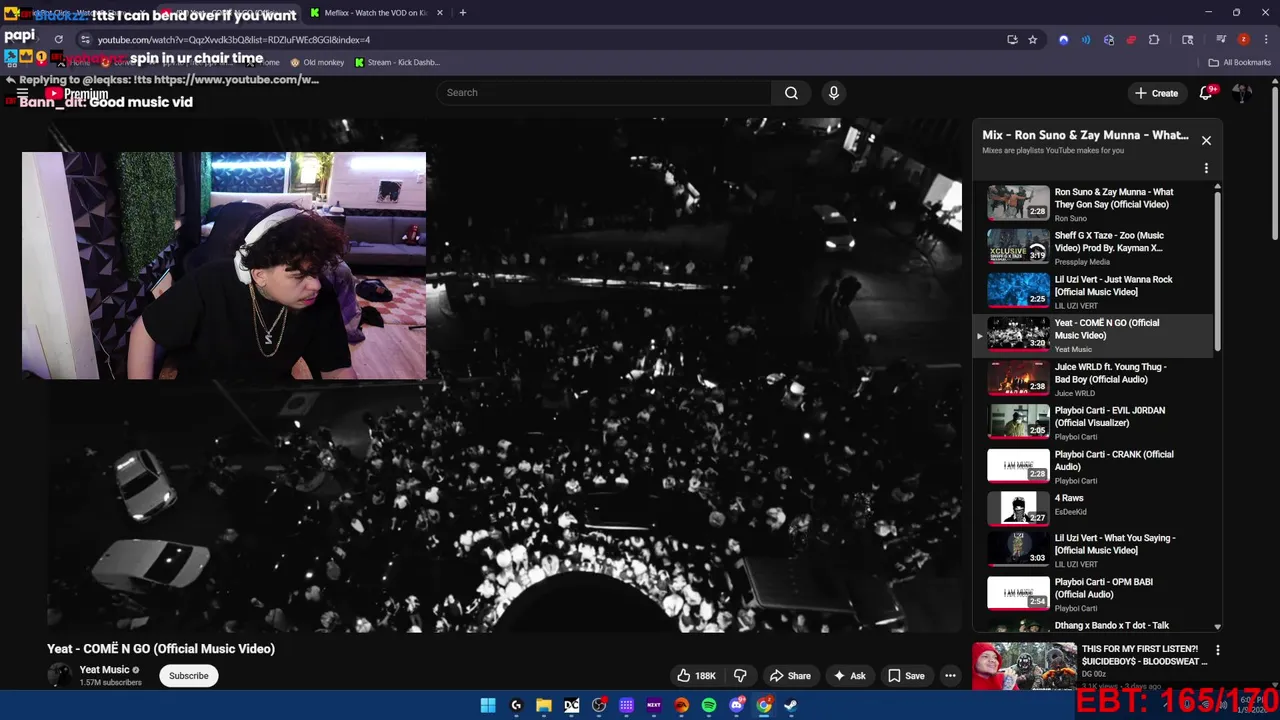Click the playlist panel scrollbar
Image resolution: width=1280 pixels, height=720 pixels.
[x=1217, y=270]
